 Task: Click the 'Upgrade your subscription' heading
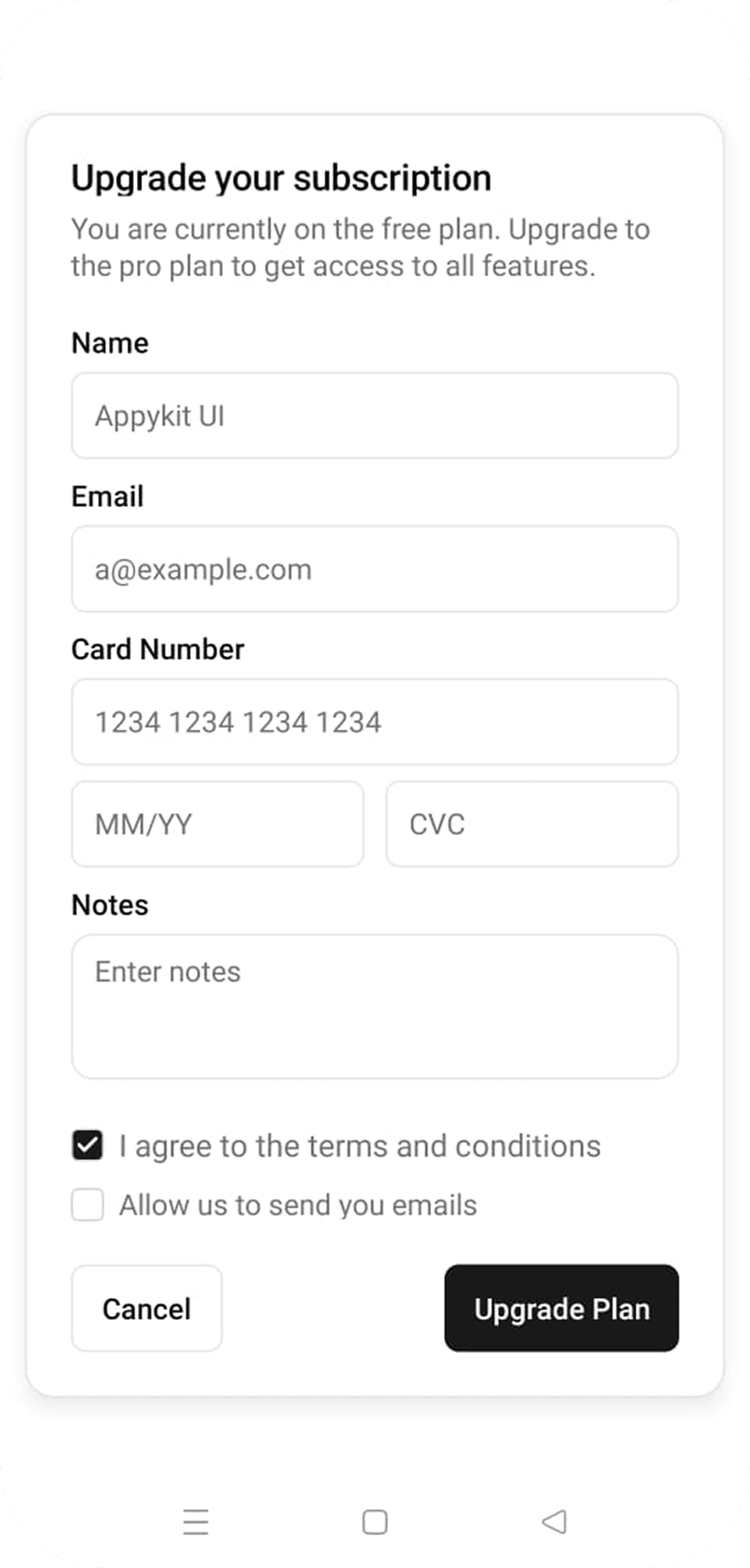[281, 178]
